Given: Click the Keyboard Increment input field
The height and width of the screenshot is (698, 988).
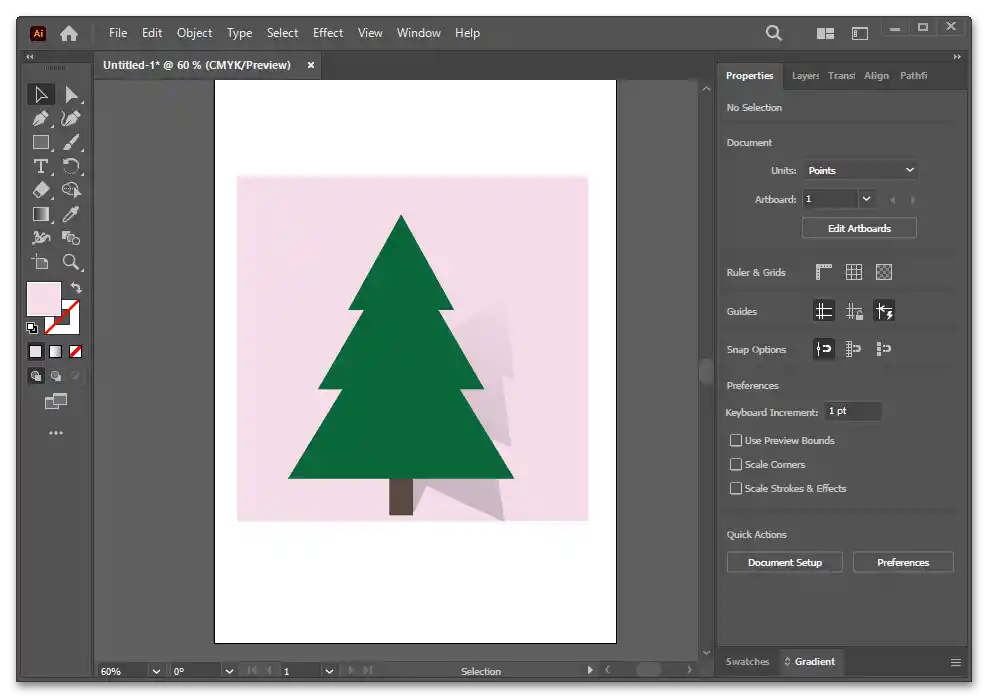Looking at the screenshot, I should tap(852, 411).
